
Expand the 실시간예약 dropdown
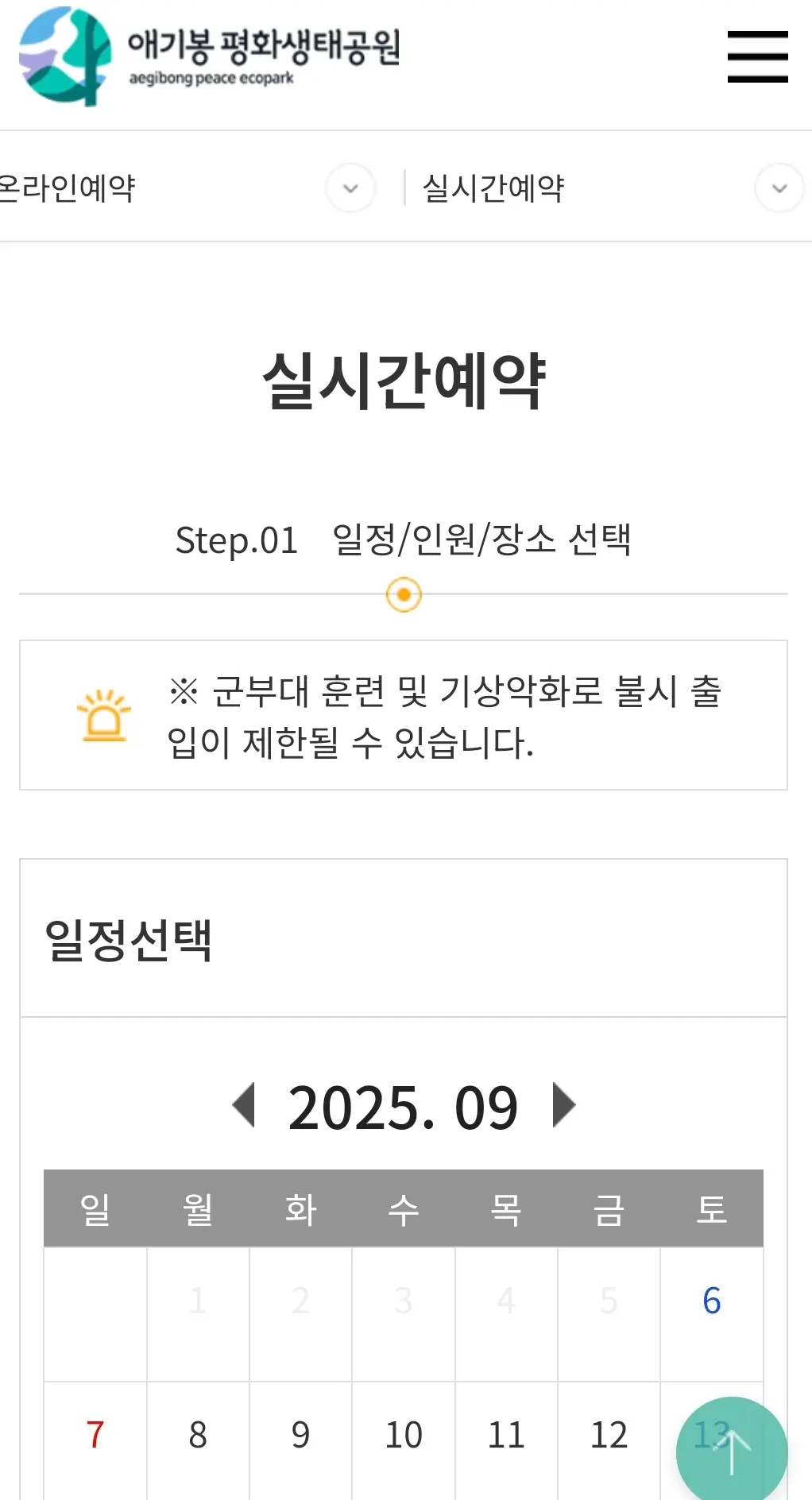pyautogui.click(x=778, y=188)
